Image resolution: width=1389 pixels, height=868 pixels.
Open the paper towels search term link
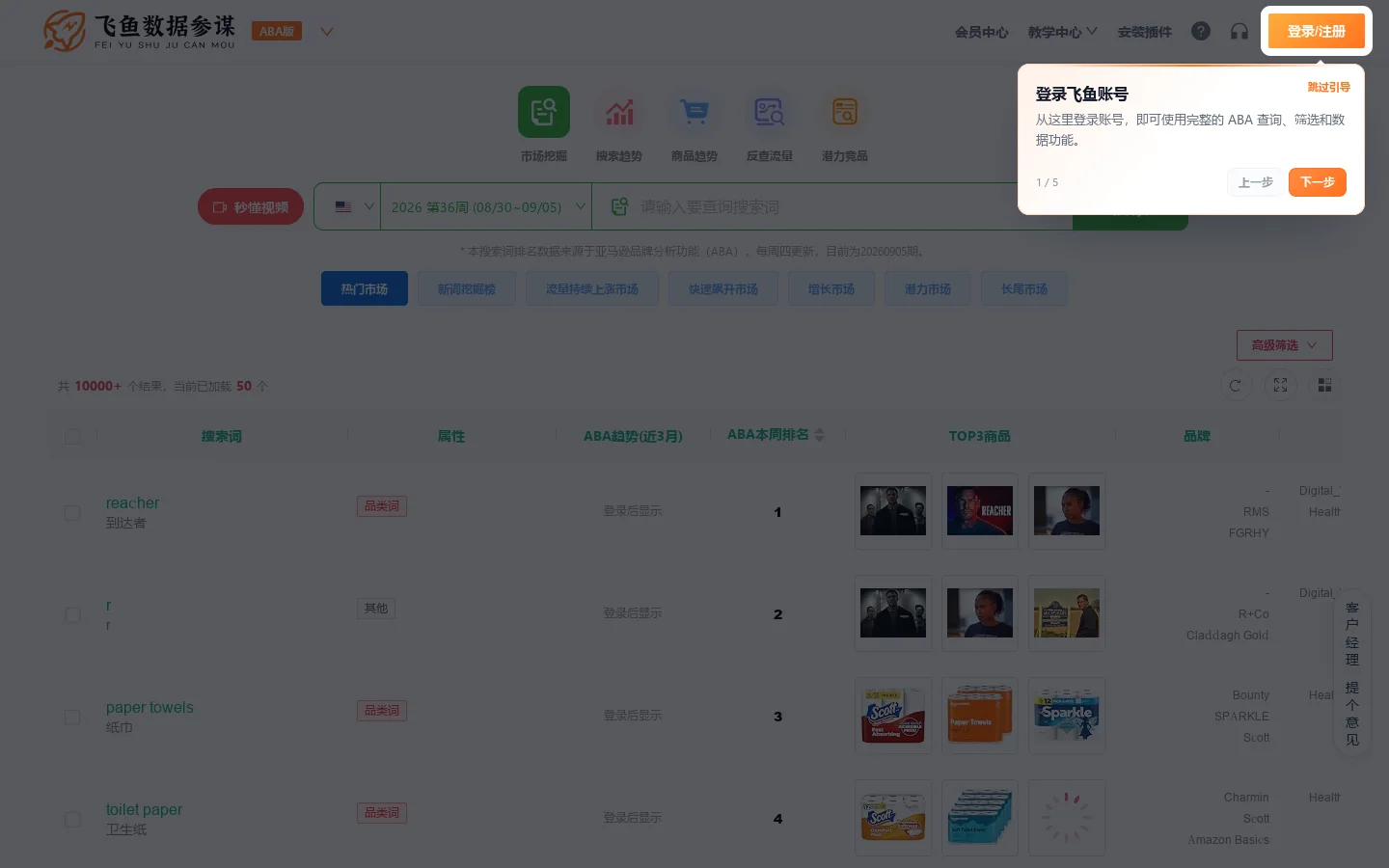coord(150,707)
